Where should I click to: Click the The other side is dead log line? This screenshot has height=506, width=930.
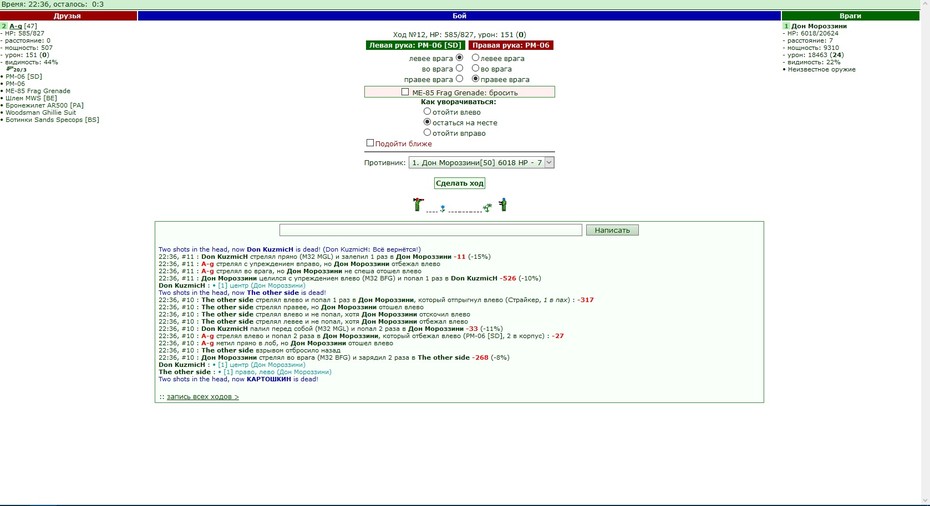(x=242, y=292)
